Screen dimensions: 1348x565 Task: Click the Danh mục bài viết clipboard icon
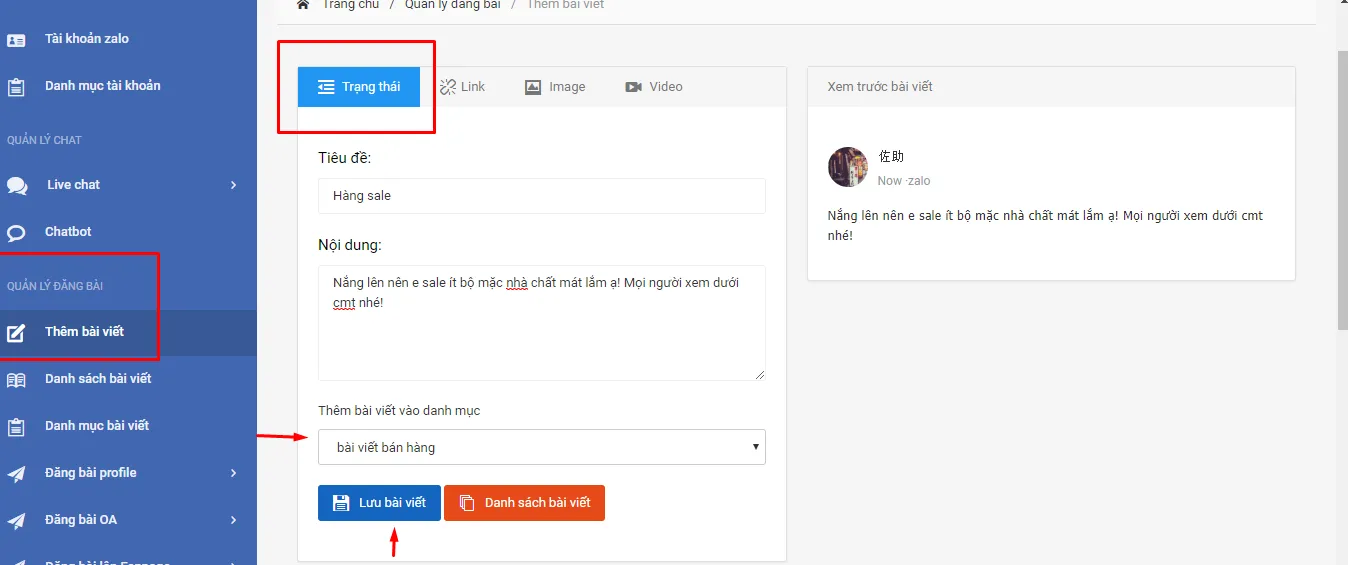(x=16, y=427)
